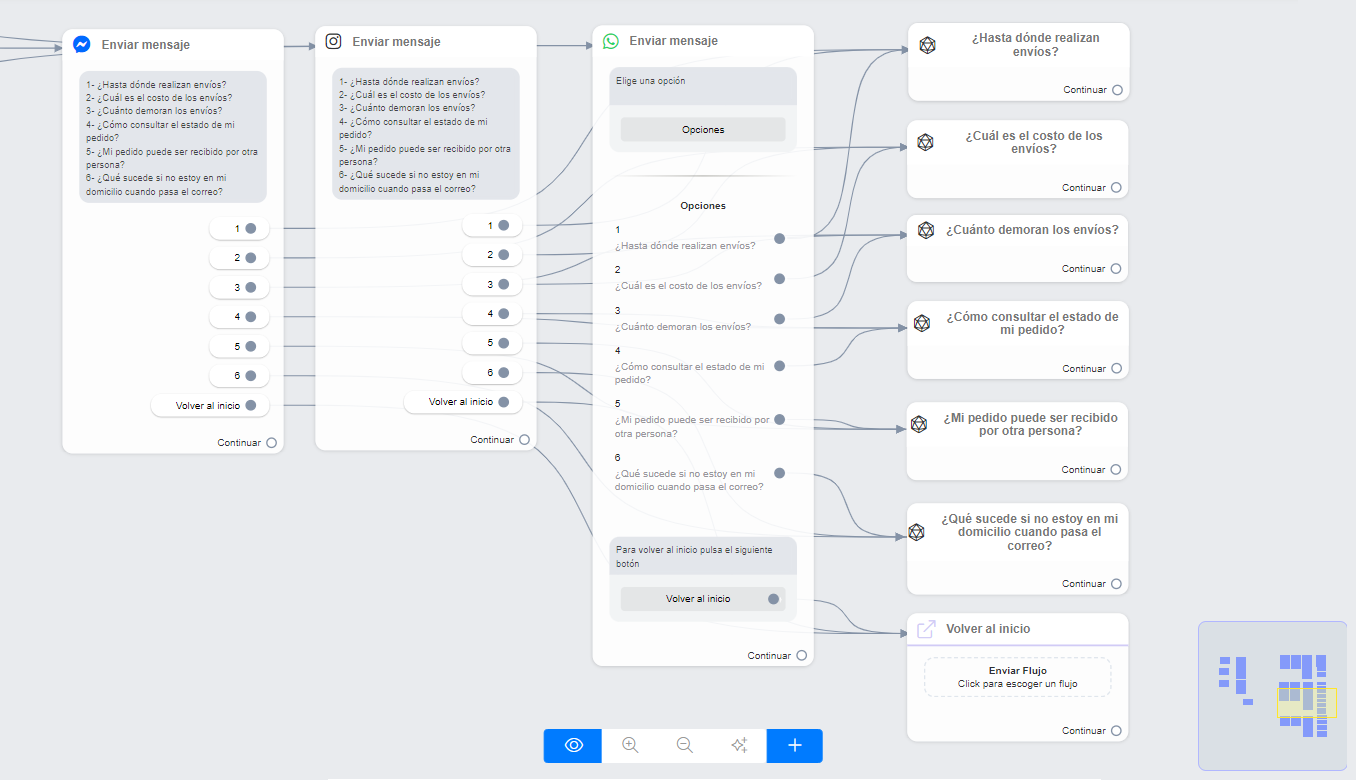Screen dimensions: 1356x780
Task: Click the AI icon on ¿Cuánto demoran los envíos? node
Action: click(x=926, y=231)
